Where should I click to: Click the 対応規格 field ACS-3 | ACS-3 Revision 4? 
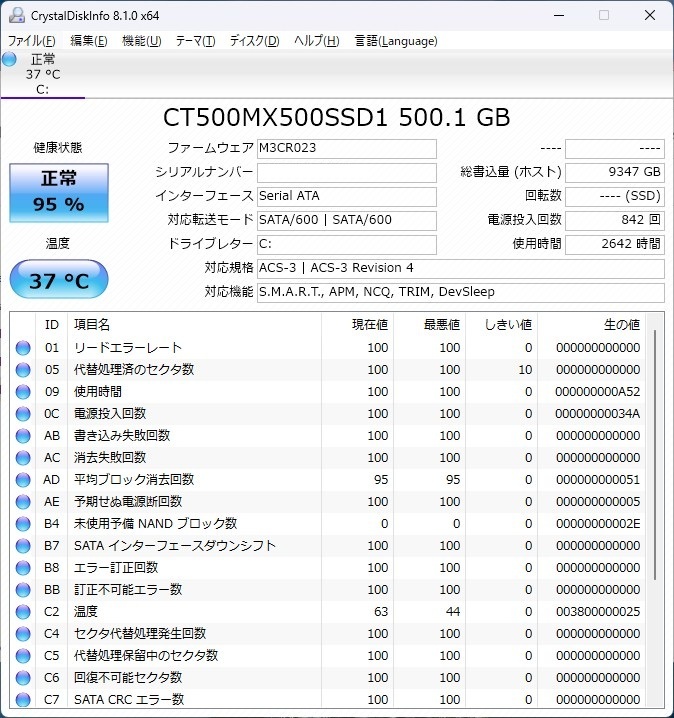(x=461, y=268)
